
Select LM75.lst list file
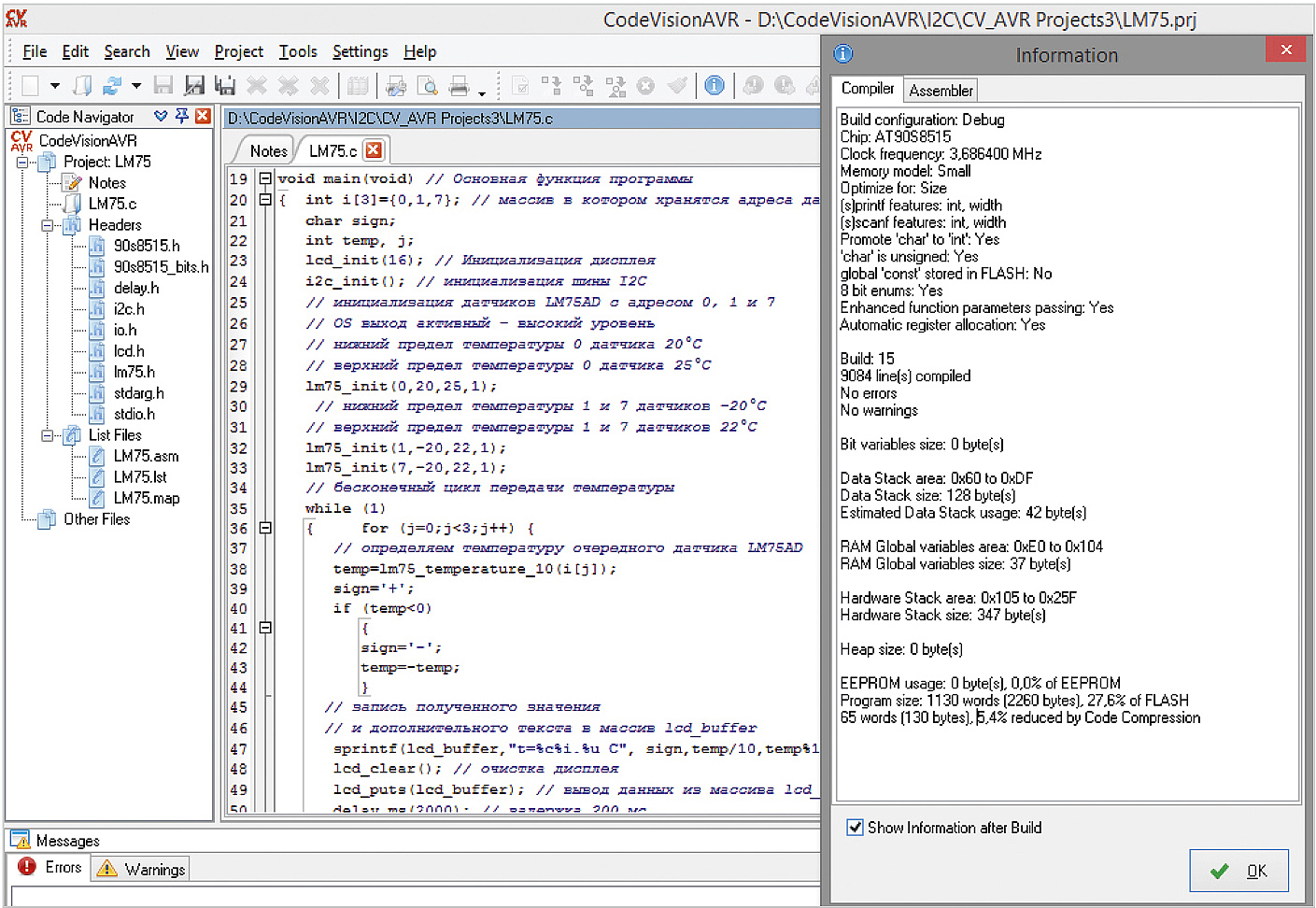tap(140, 477)
